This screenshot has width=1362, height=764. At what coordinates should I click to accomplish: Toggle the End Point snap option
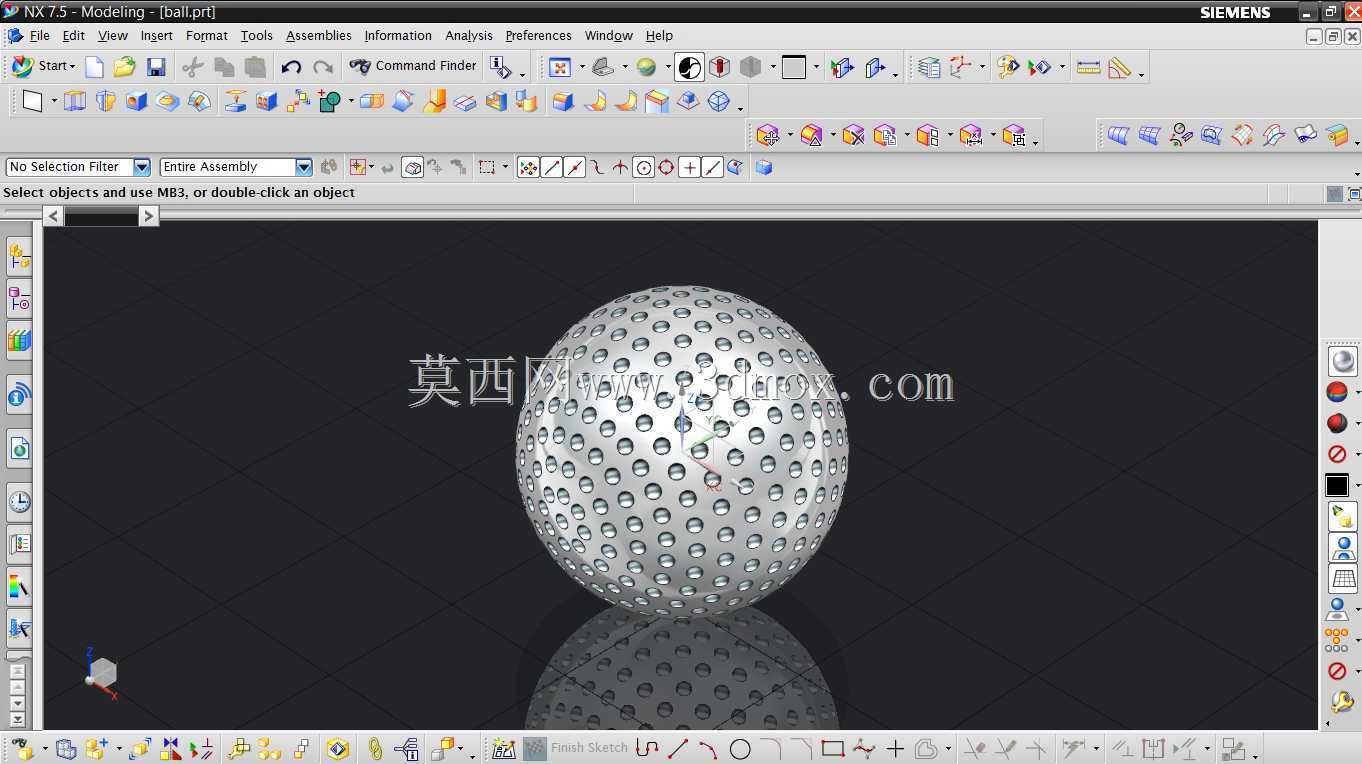[551, 168]
